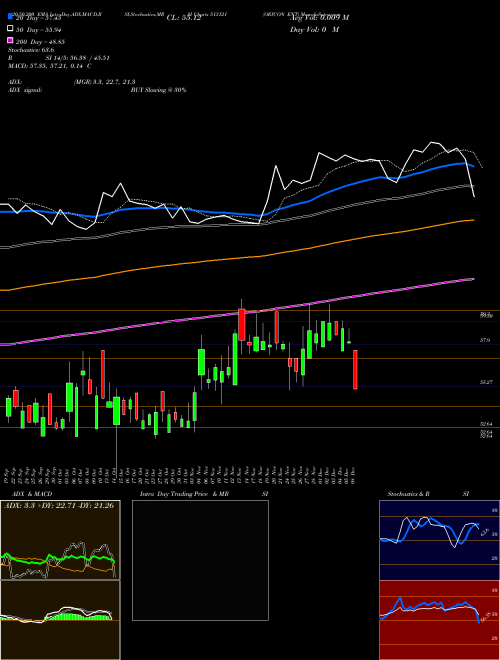Click the 'CL: 55.12' closing price label
Screen dimensions: 500x660
coord(184,18)
